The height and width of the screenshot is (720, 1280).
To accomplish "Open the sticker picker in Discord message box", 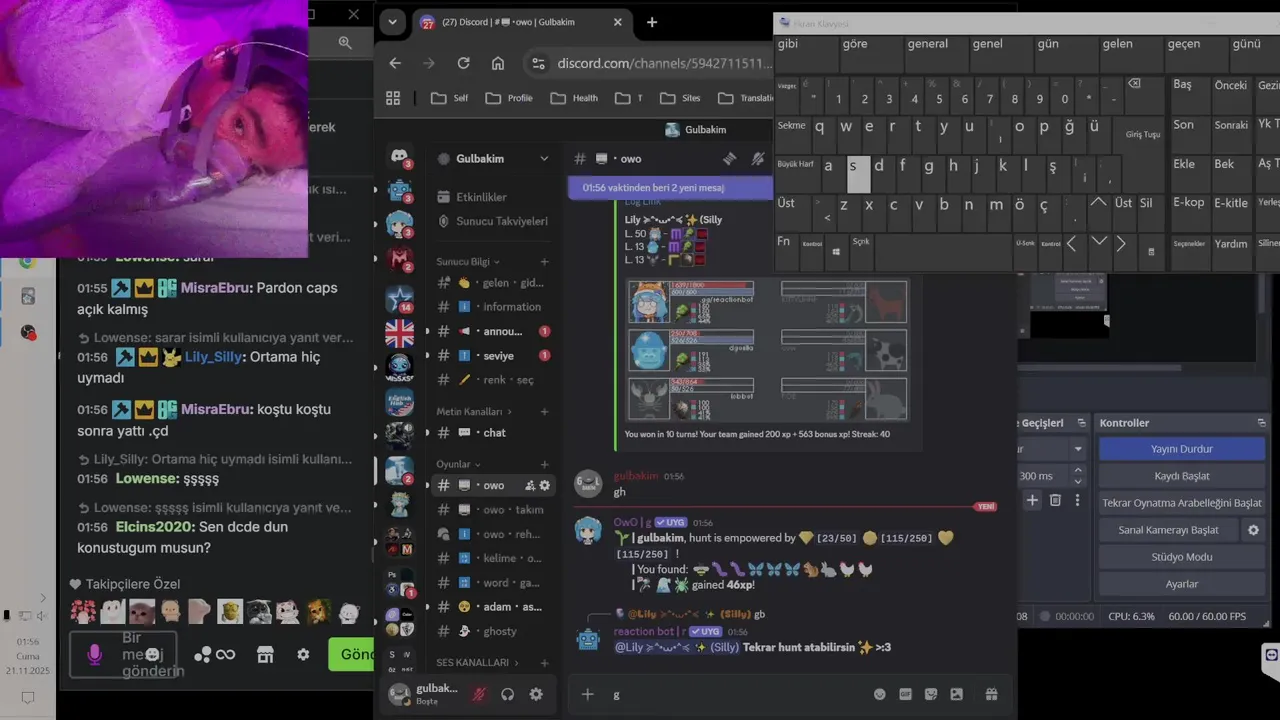I will pos(931,694).
